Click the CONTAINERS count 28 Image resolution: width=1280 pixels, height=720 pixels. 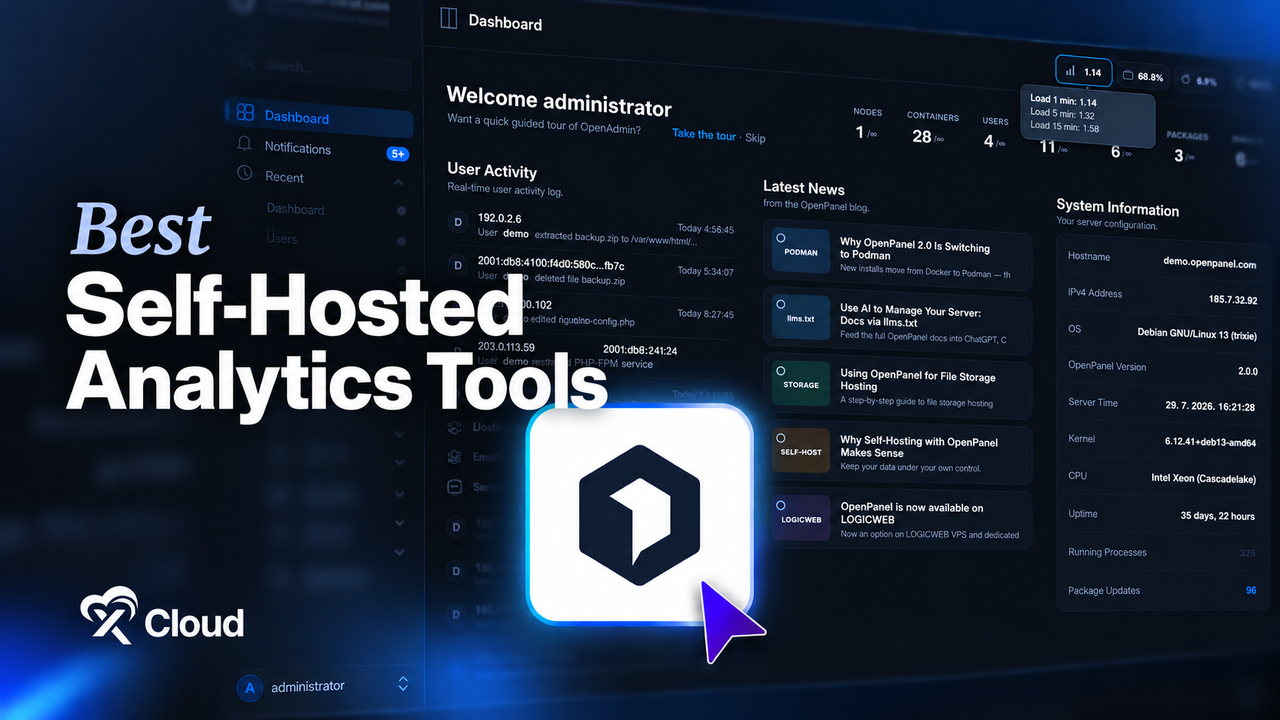pyautogui.click(x=921, y=136)
